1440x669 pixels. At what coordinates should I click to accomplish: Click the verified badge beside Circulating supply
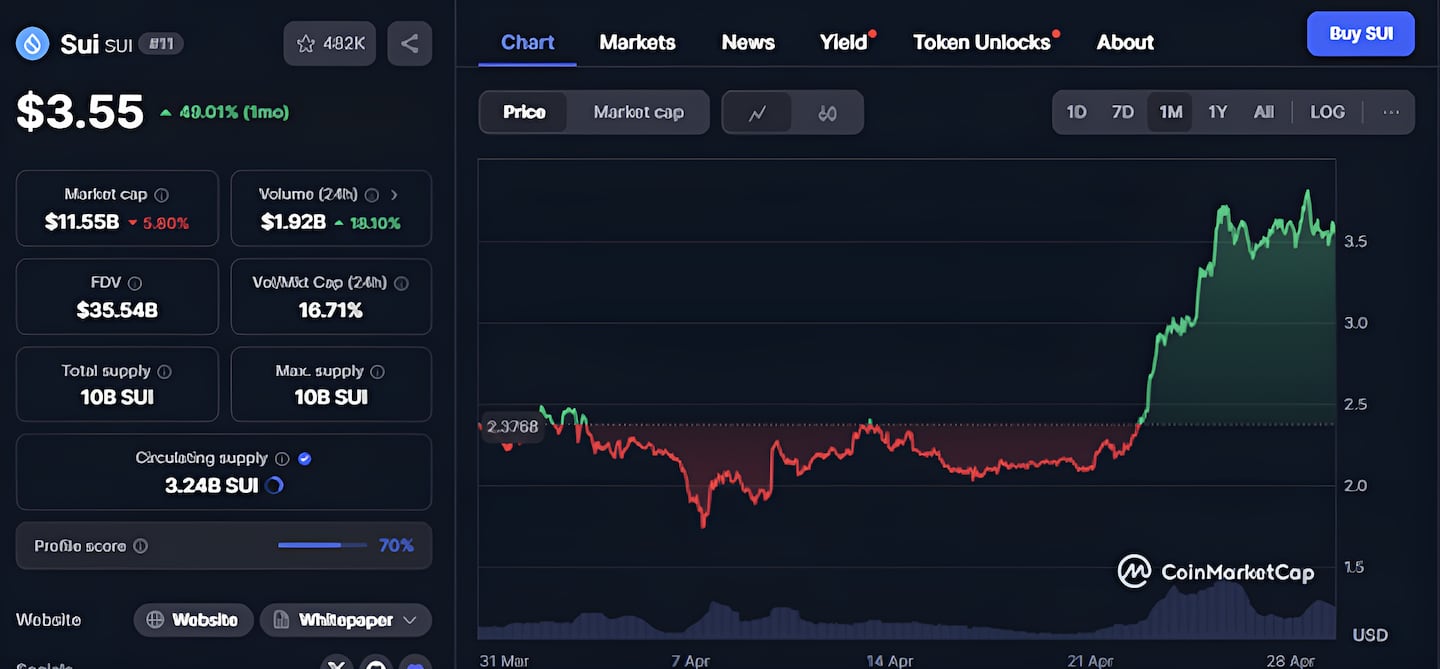coord(305,458)
